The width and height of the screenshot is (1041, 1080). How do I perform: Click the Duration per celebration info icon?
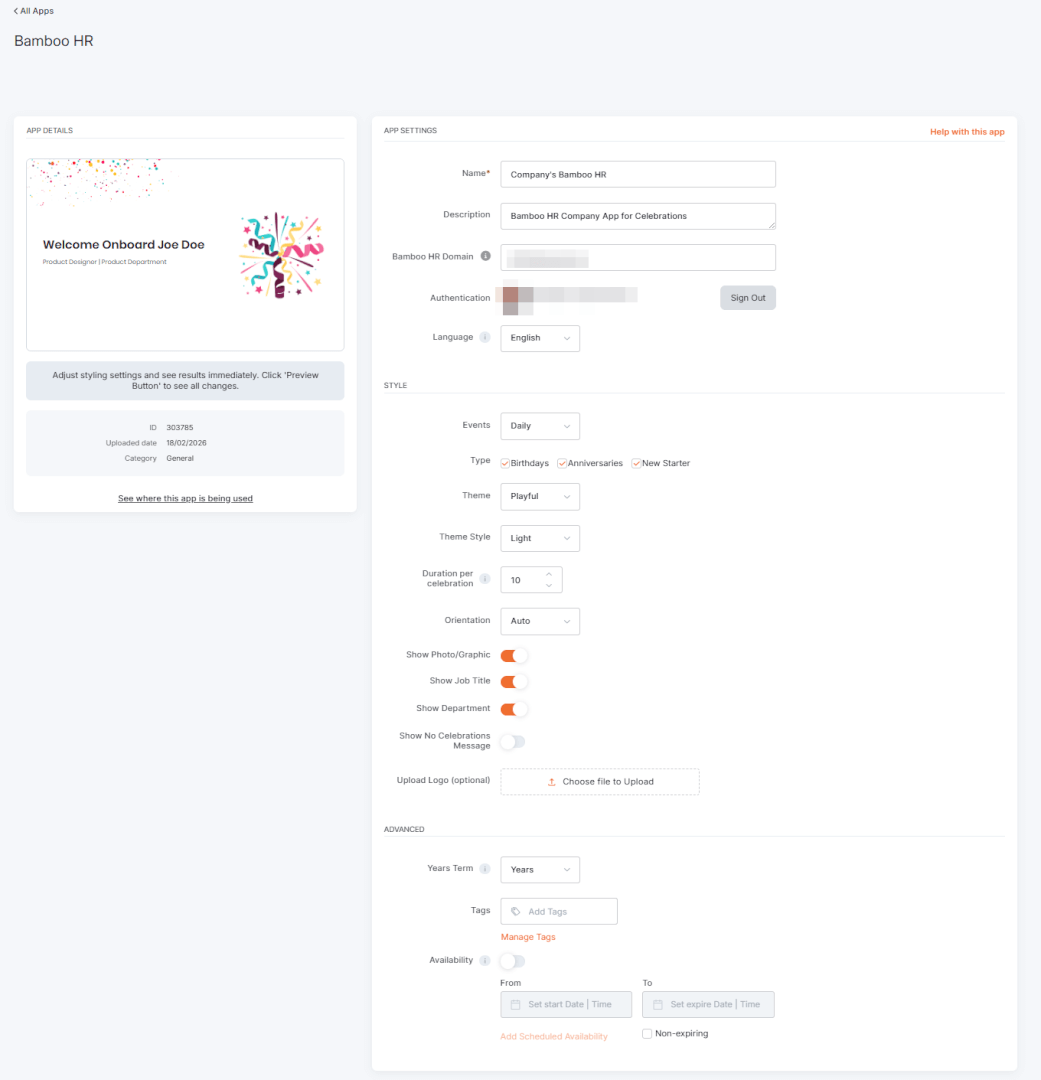[486, 579]
